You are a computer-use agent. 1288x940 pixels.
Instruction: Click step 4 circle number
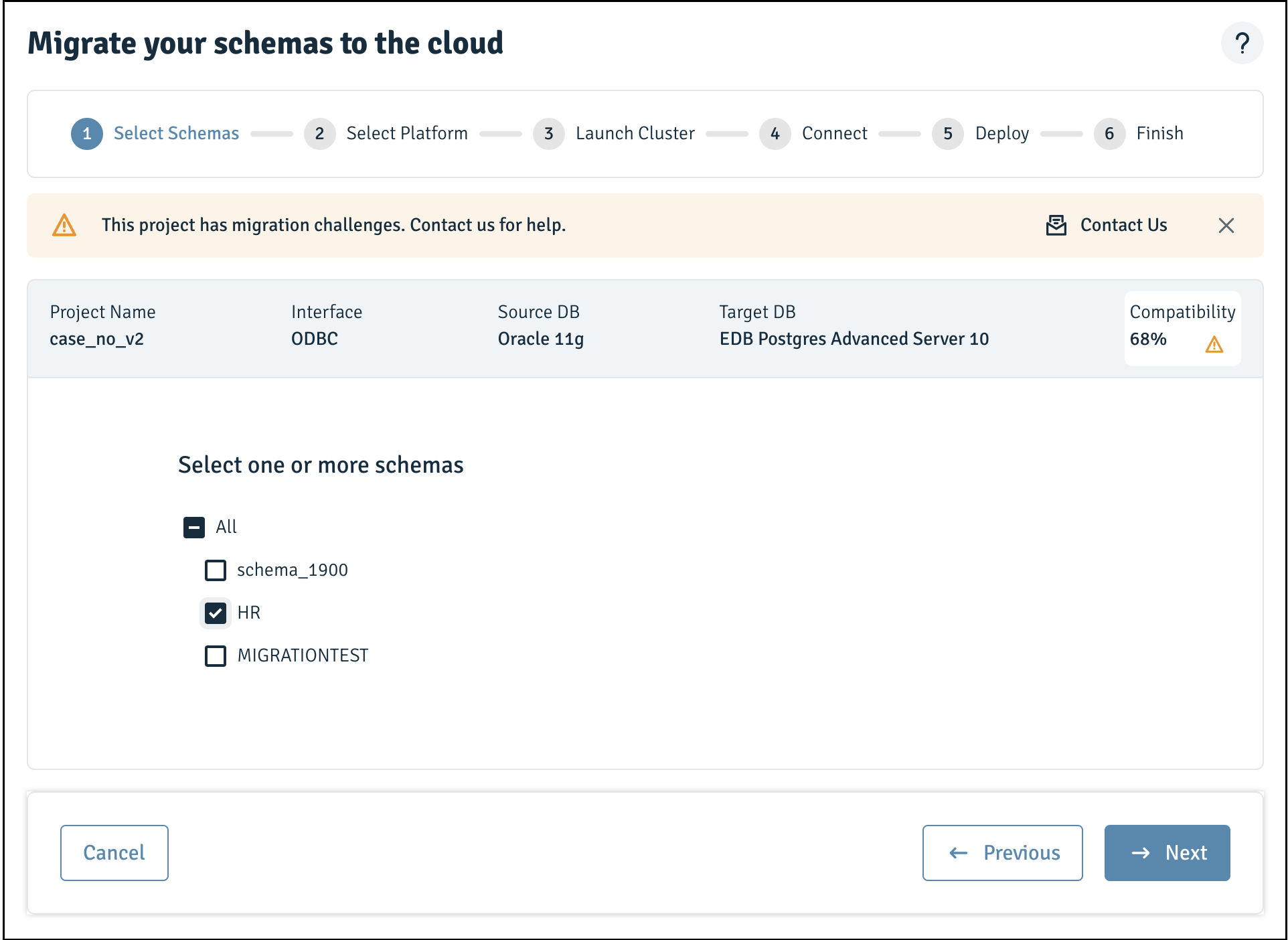[x=775, y=134]
